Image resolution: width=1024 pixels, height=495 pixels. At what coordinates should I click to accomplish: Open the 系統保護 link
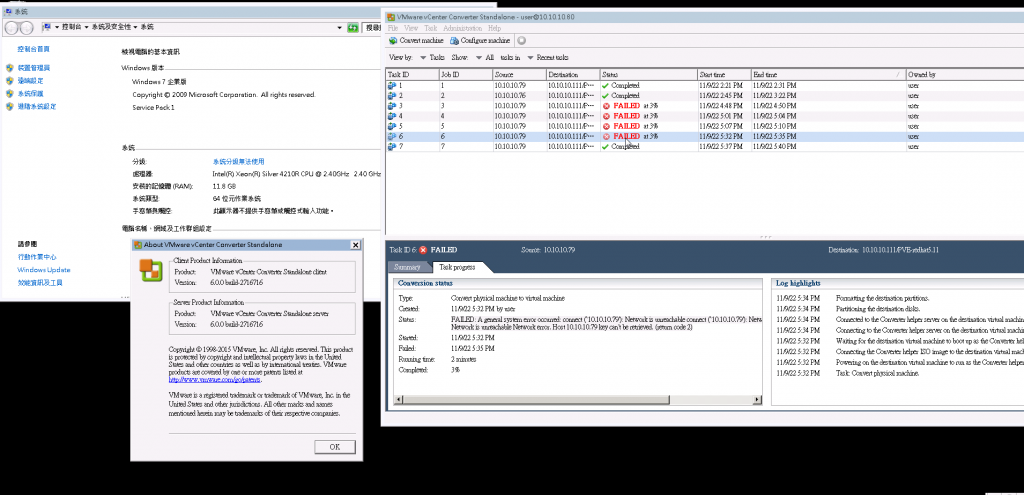tap(31, 93)
